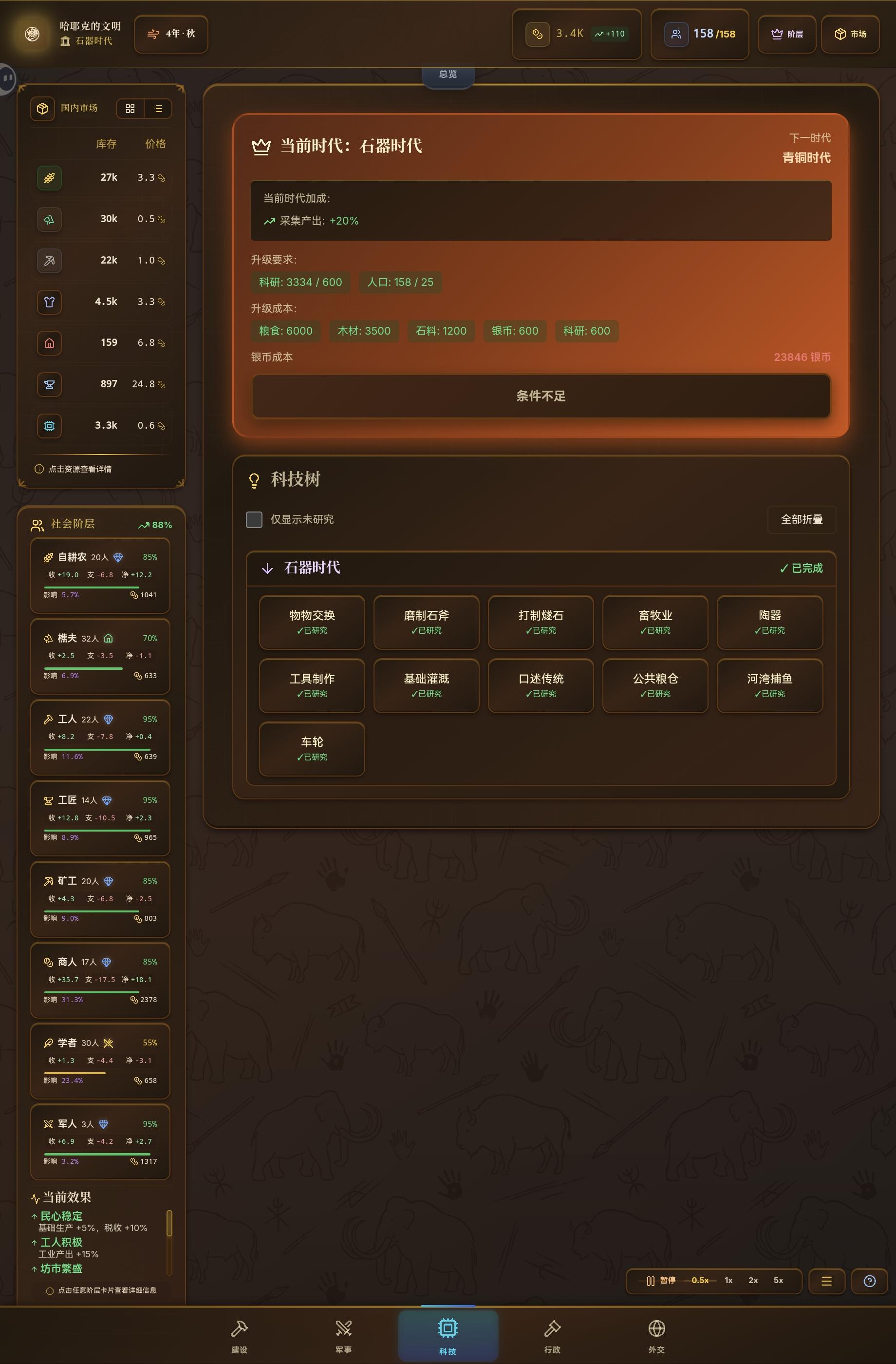Enable the 仅显示未研究 checkbox

(x=254, y=519)
